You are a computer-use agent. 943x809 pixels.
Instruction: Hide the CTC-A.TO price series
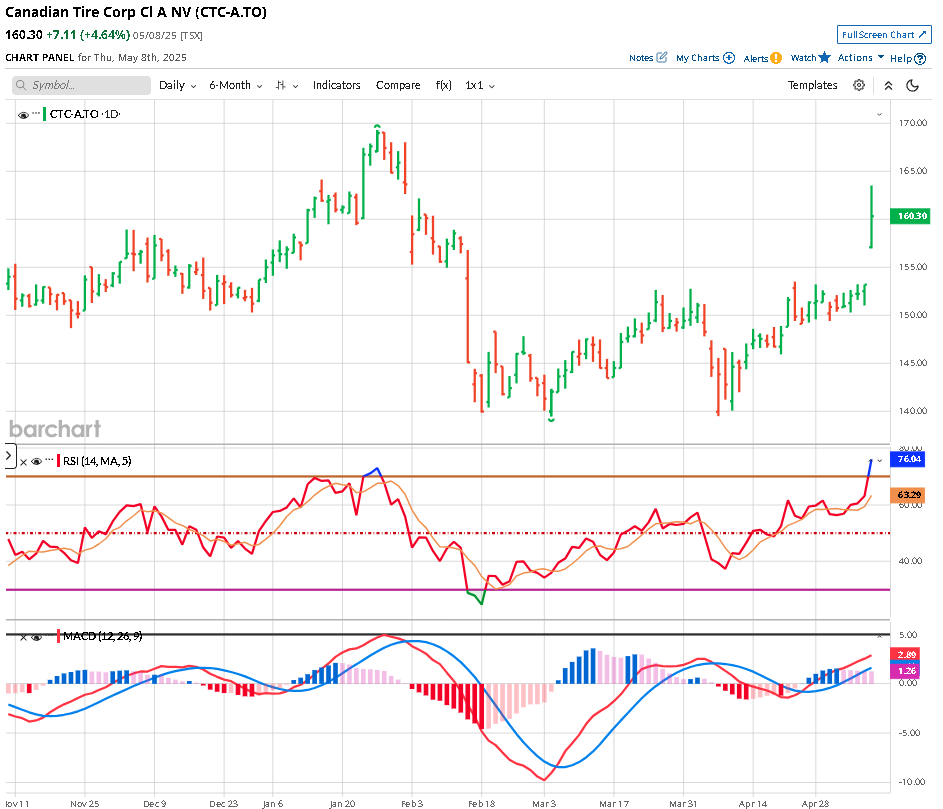pos(23,115)
